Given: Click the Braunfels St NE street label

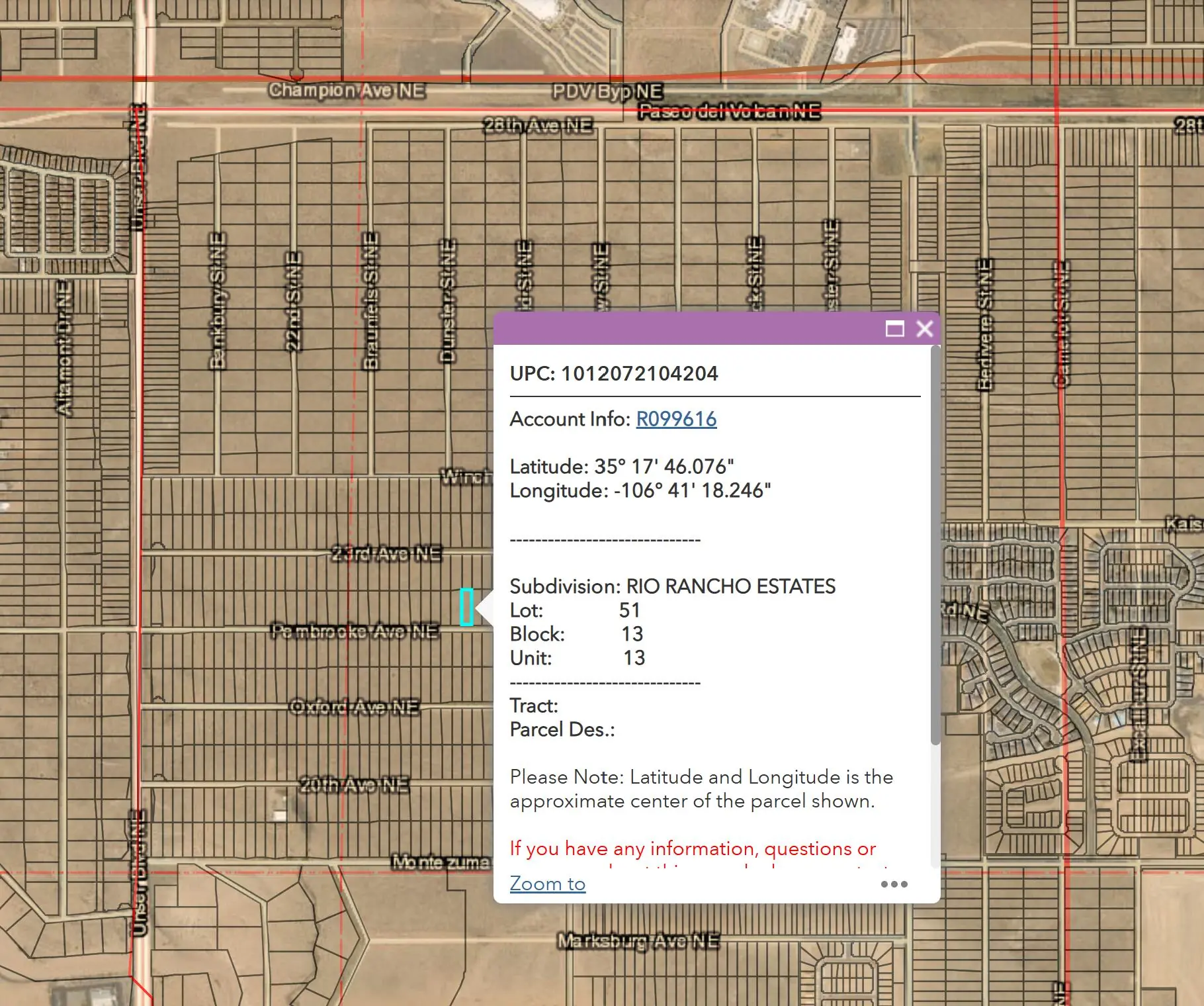Looking at the screenshot, I should (x=371, y=300).
